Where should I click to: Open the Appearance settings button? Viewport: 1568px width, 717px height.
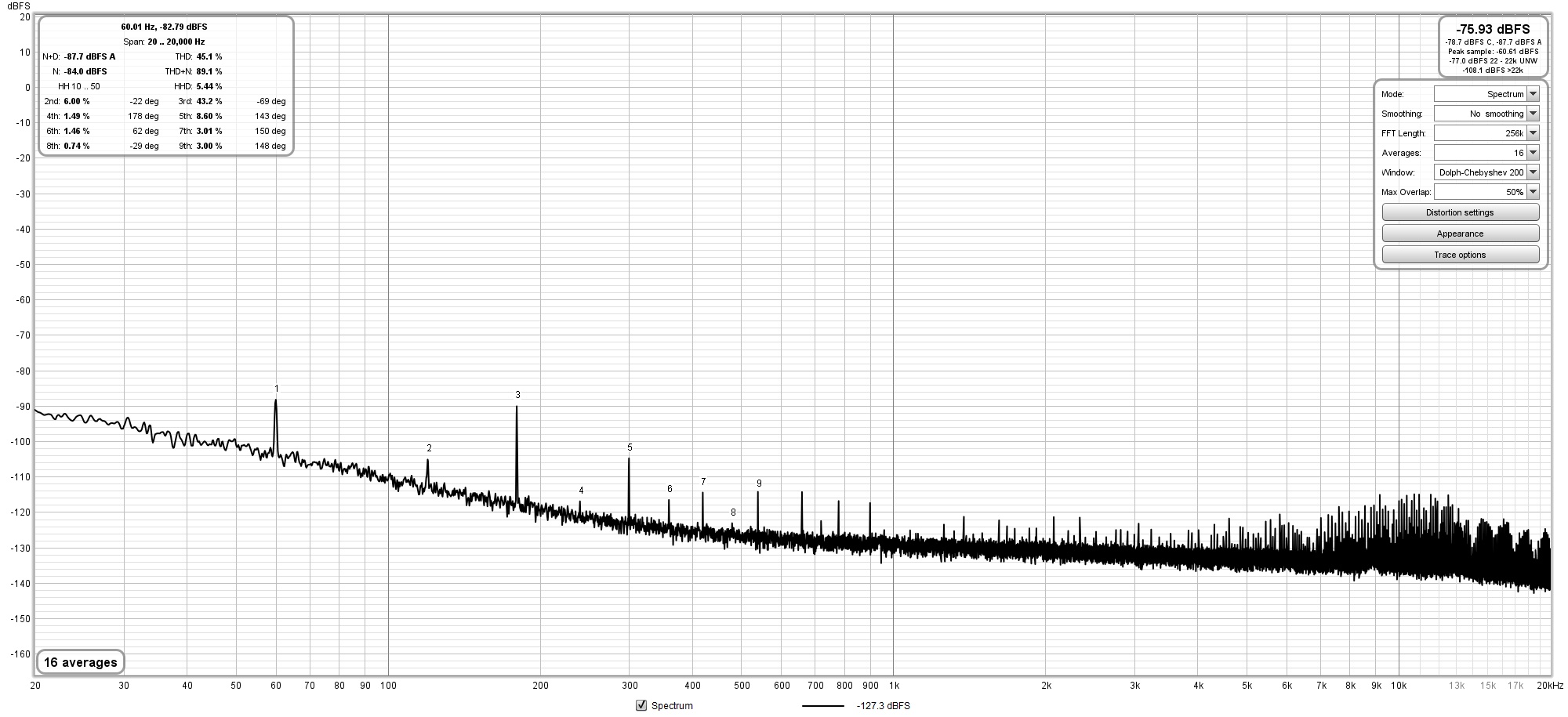pos(1460,234)
